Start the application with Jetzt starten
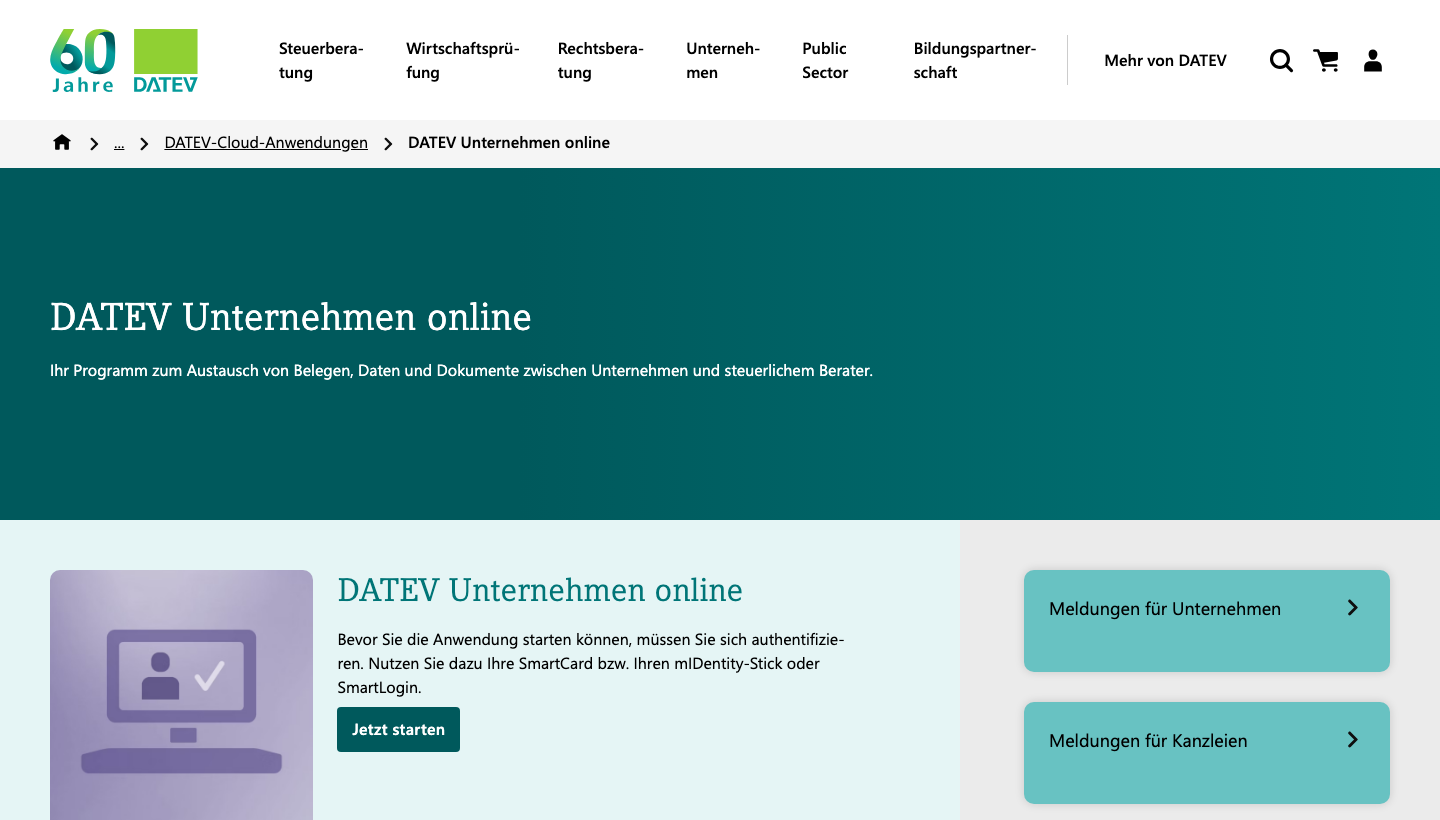The height and width of the screenshot is (820, 1440). [398, 729]
